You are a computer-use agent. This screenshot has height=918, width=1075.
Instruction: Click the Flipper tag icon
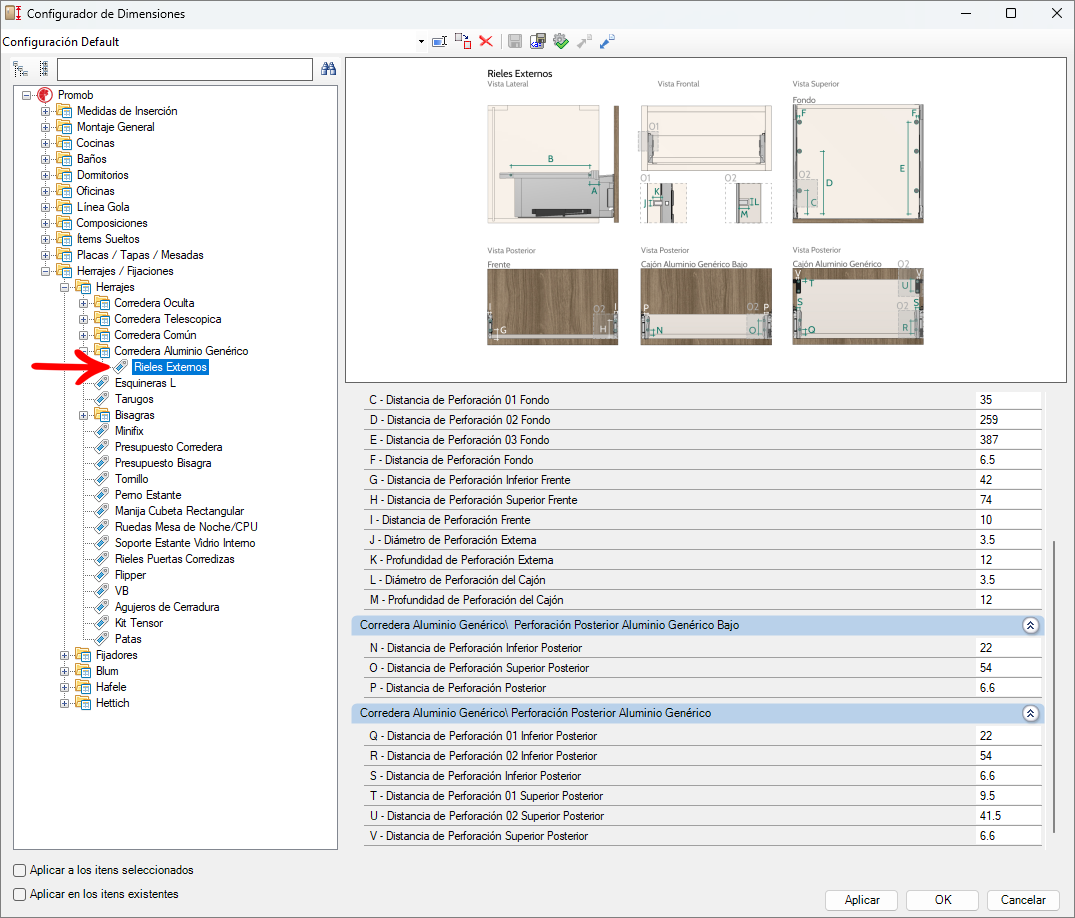(x=102, y=575)
